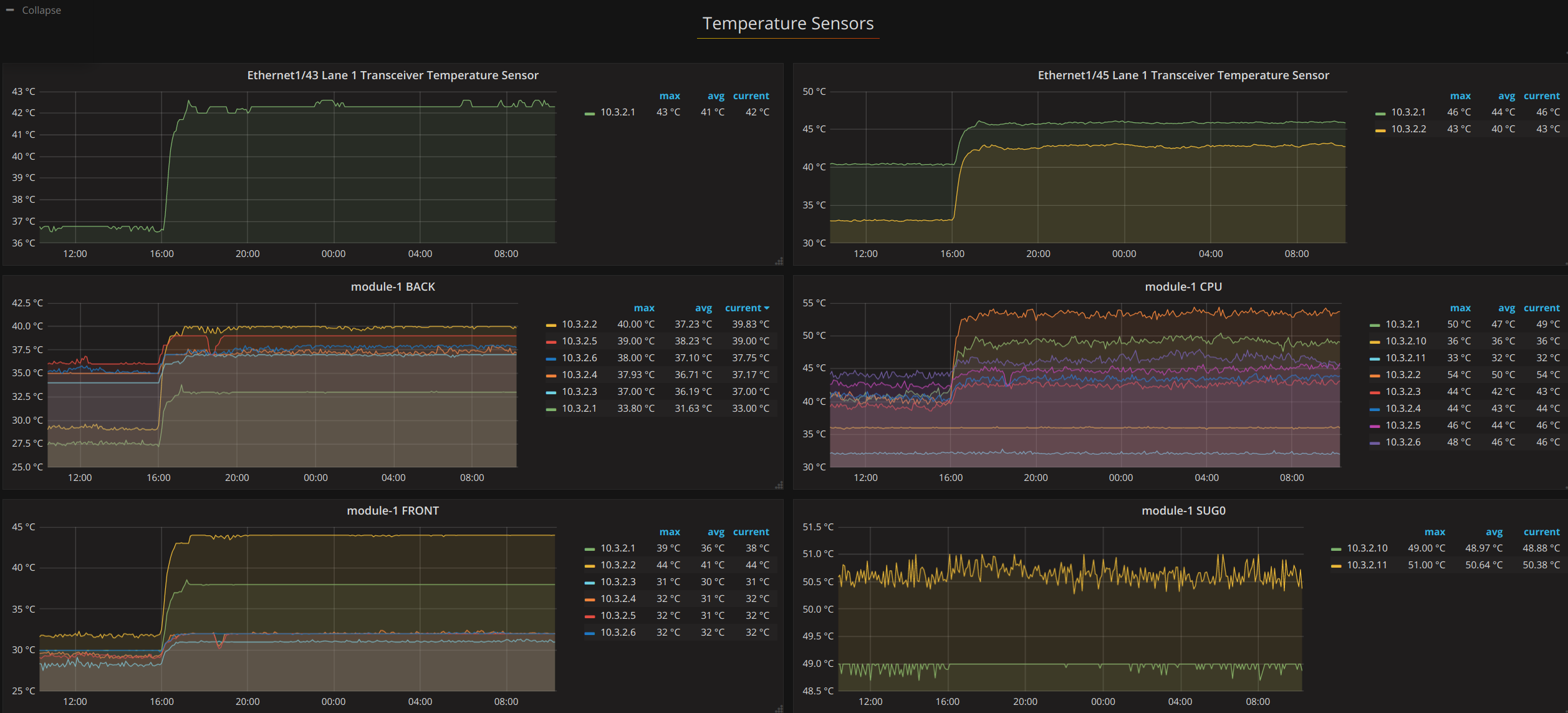This screenshot has width=1568, height=713.
Task: Open the module-1 BACK panel title menu
Action: click(x=393, y=287)
